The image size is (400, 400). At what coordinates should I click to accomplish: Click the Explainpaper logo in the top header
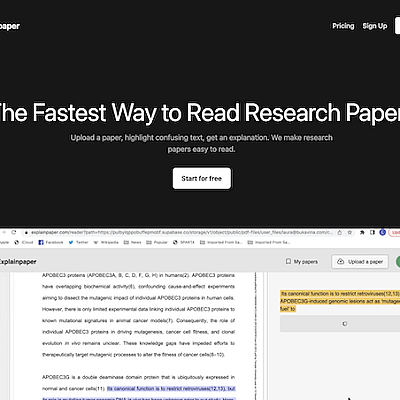[10, 26]
